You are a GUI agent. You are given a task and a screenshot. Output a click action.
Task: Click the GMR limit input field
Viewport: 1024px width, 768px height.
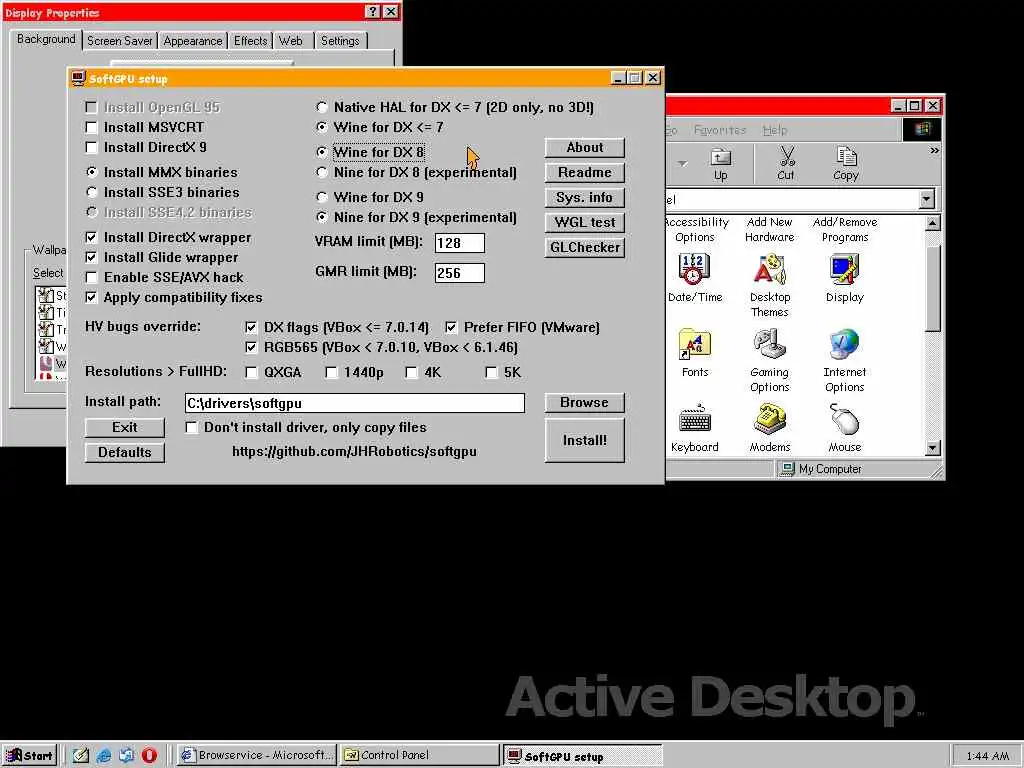460,273
